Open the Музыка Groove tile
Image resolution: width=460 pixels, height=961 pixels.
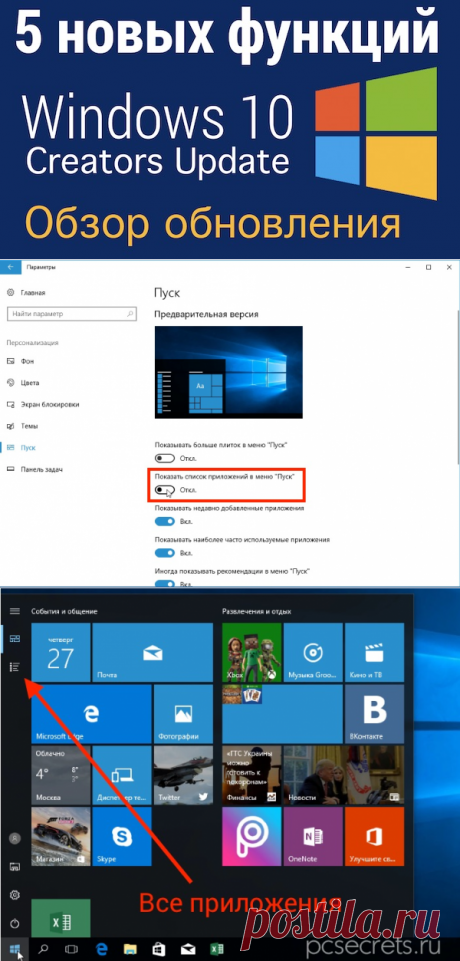tap(313, 652)
